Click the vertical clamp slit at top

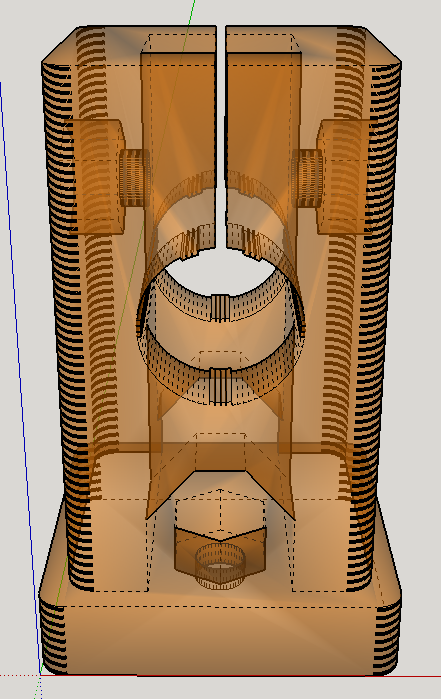tap(221, 136)
